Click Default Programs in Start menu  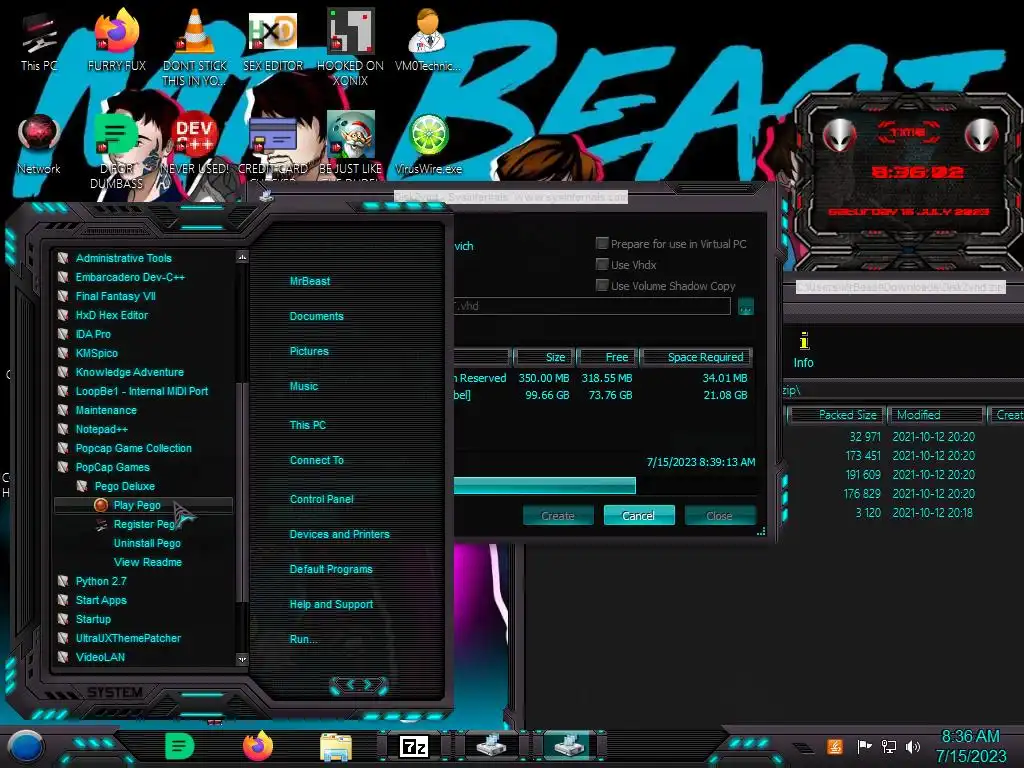tap(331, 569)
